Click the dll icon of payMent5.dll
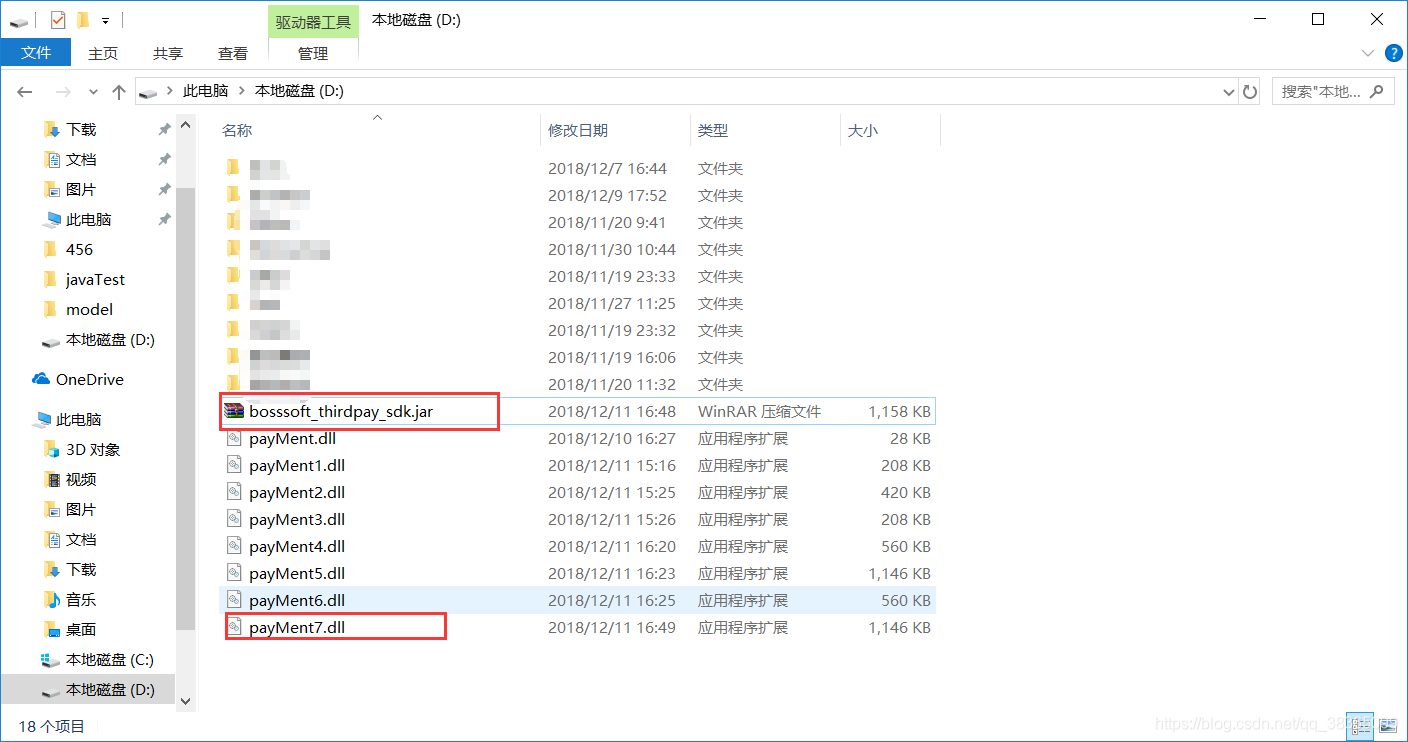Image resolution: width=1408 pixels, height=742 pixels. [234, 573]
